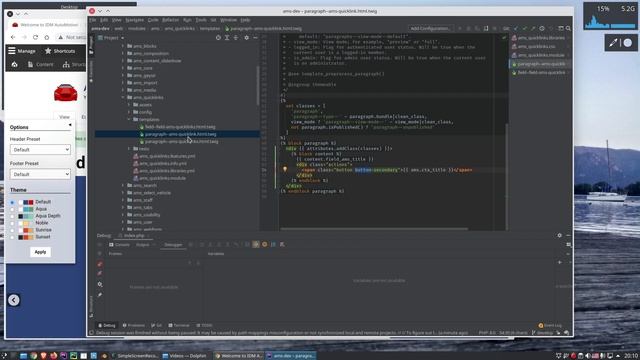Click the browser back arrow
Viewport: 640px width, 360px height.
click(x=13, y=37)
